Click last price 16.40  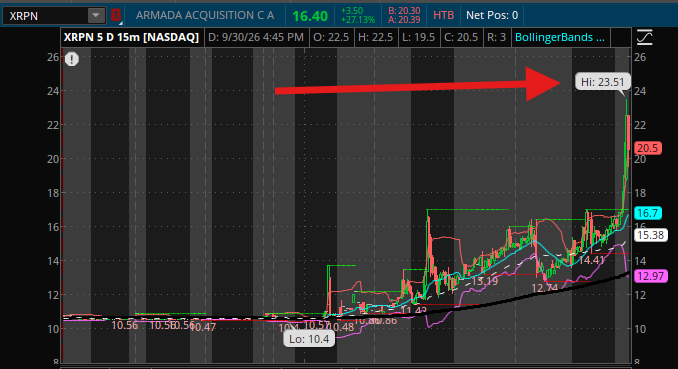[310, 16]
